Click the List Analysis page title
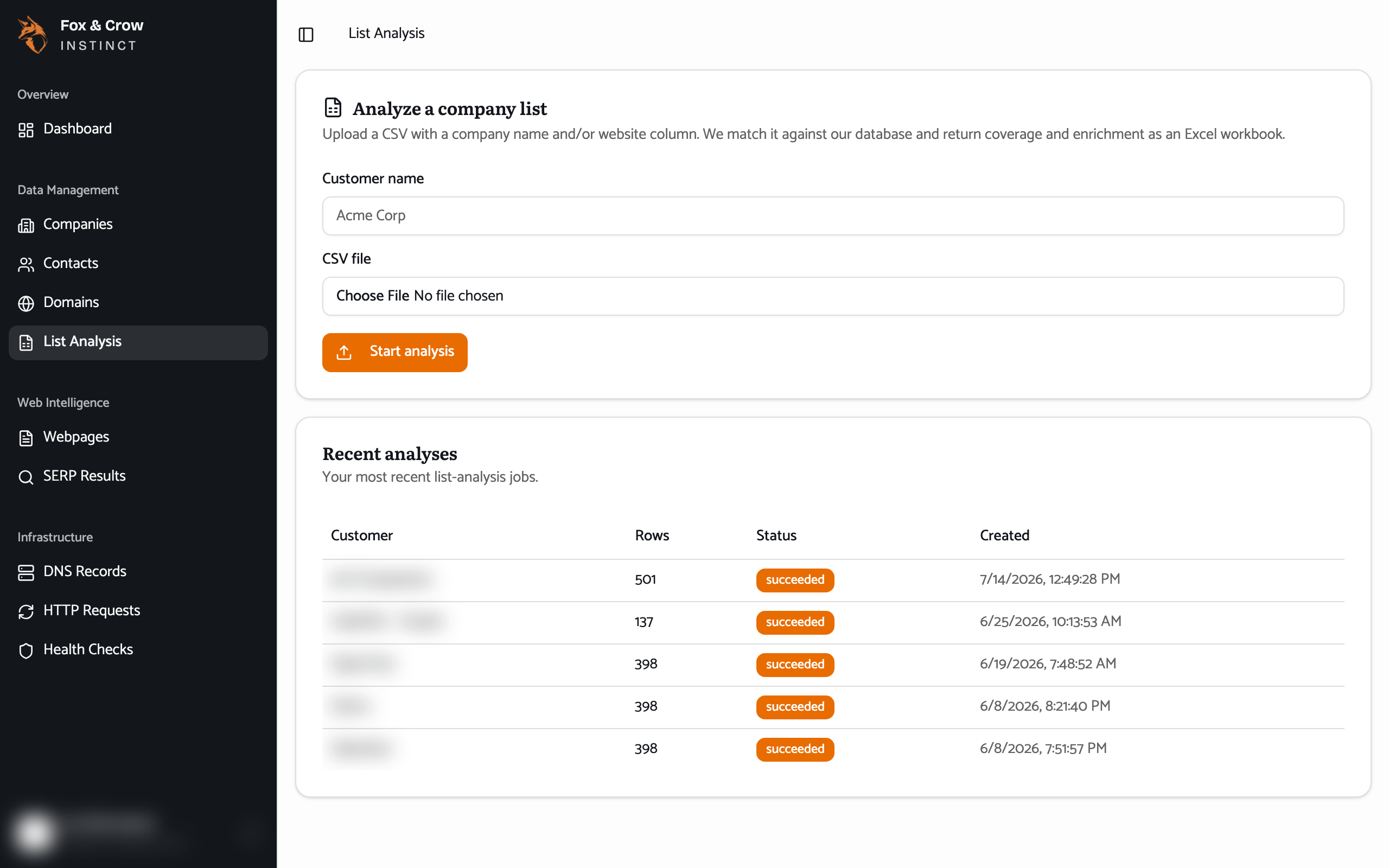 386,33
